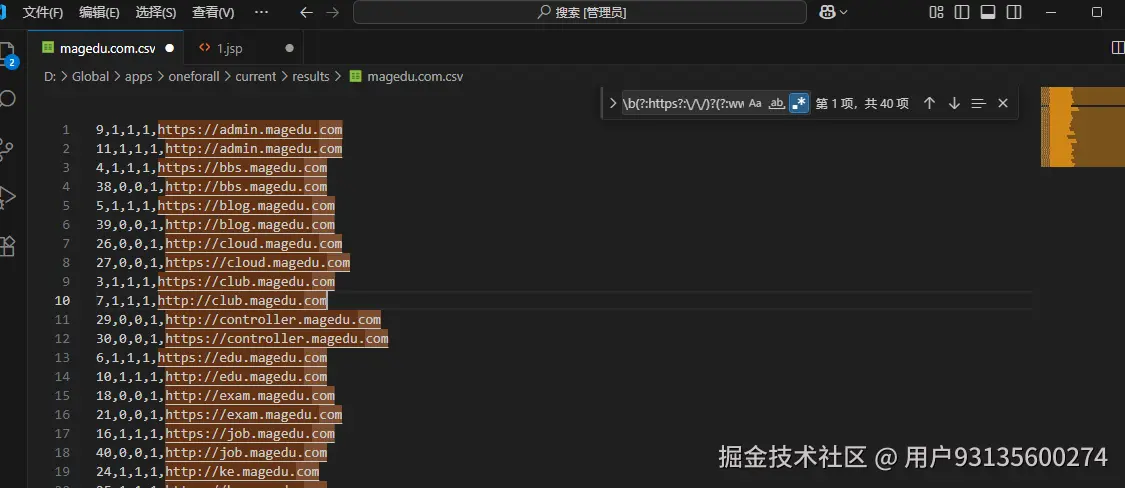Toggle Find in Selection
Screen dimensions: 1125x488
979,103
